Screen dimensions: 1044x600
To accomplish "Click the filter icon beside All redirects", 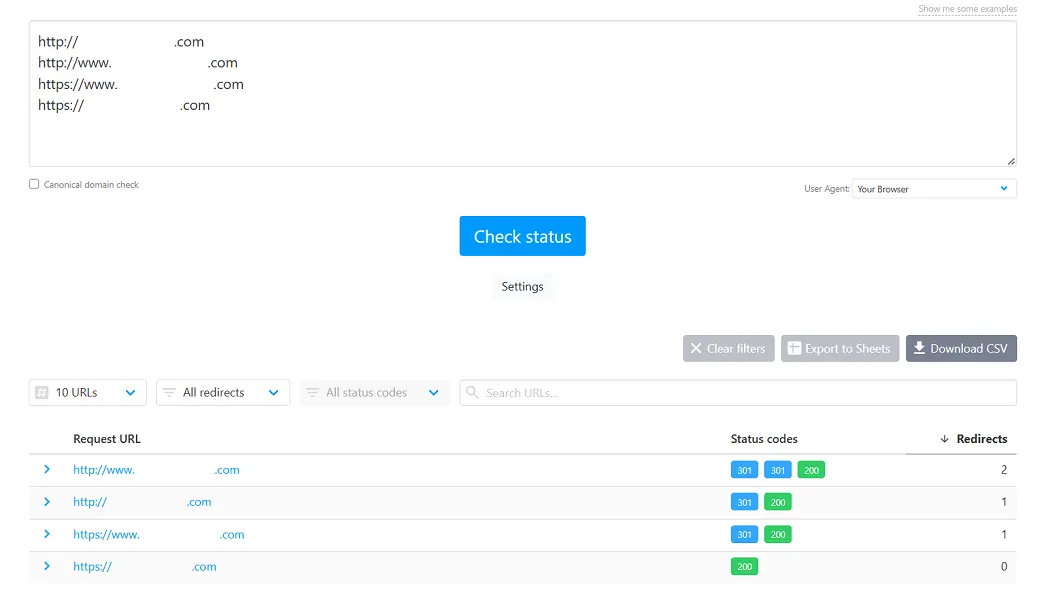I will coord(169,392).
